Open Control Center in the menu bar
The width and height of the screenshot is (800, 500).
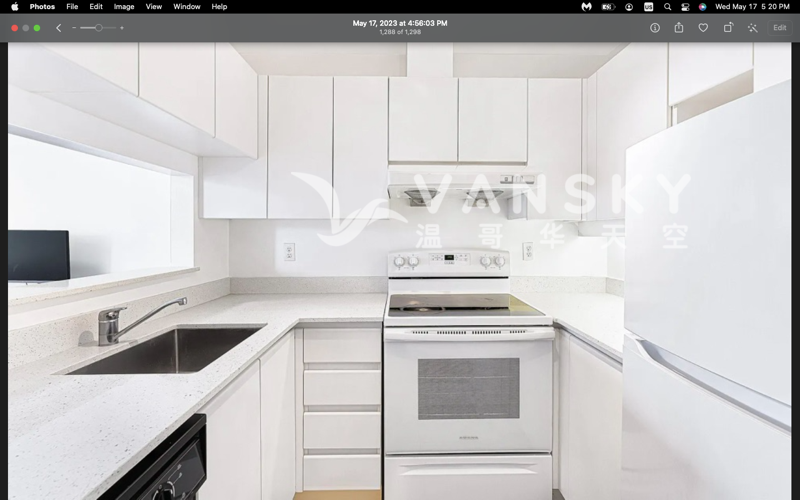coord(685,6)
